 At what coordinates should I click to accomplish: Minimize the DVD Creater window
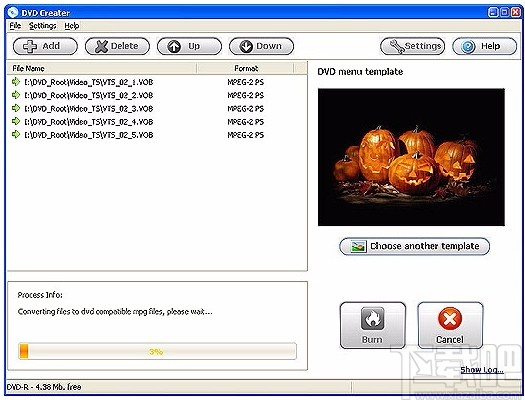(x=493, y=13)
